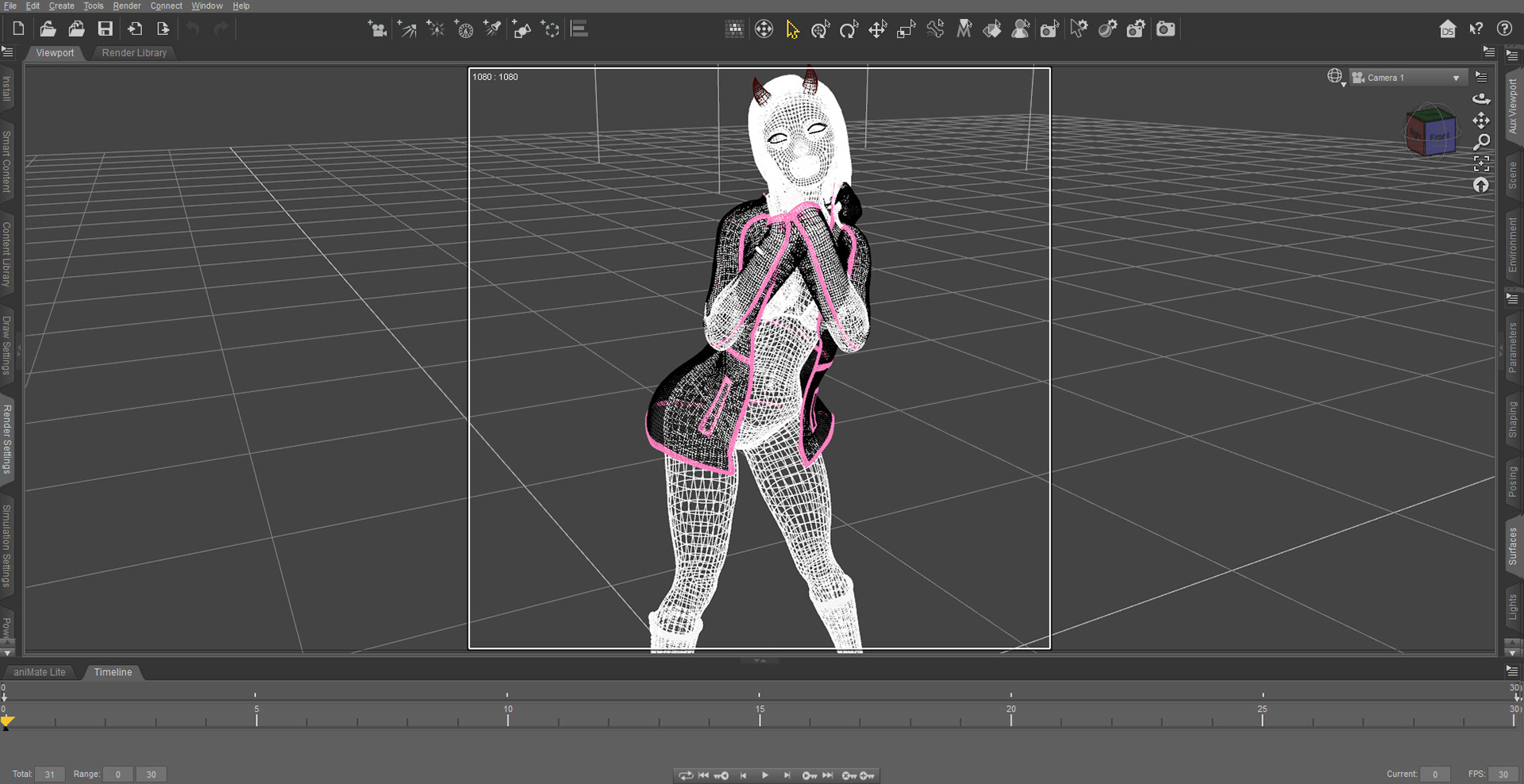Open the Surfaces side pane tab
This screenshot has width=1524, height=784.
[1513, 546]
